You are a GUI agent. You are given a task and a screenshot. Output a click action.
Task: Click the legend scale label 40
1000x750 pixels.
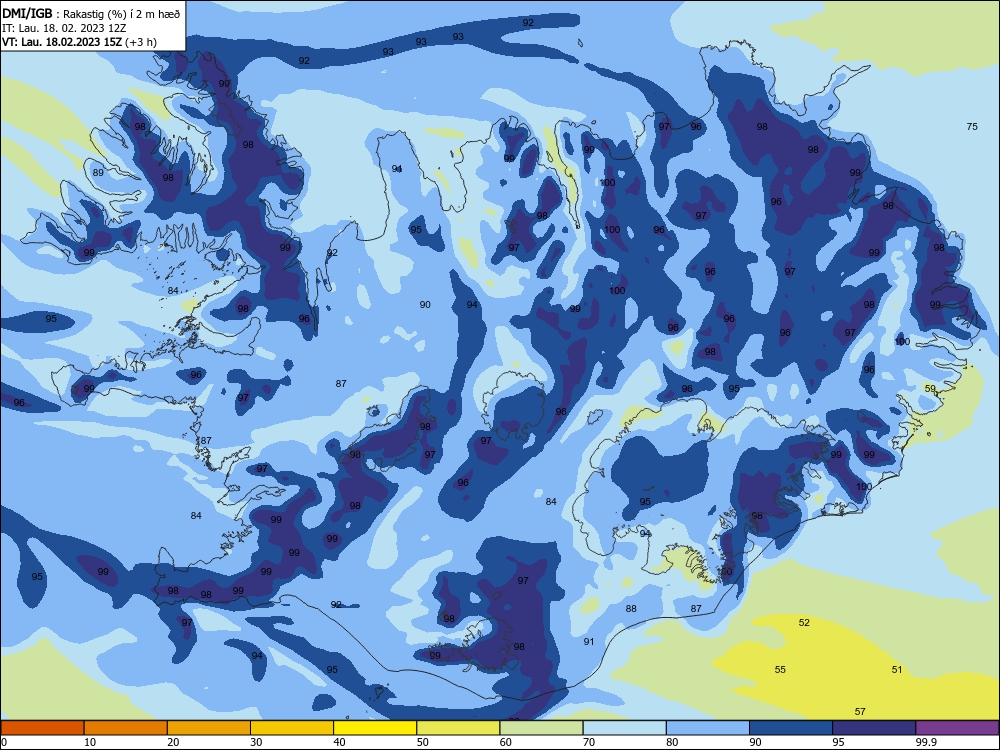tap(339, 742)
